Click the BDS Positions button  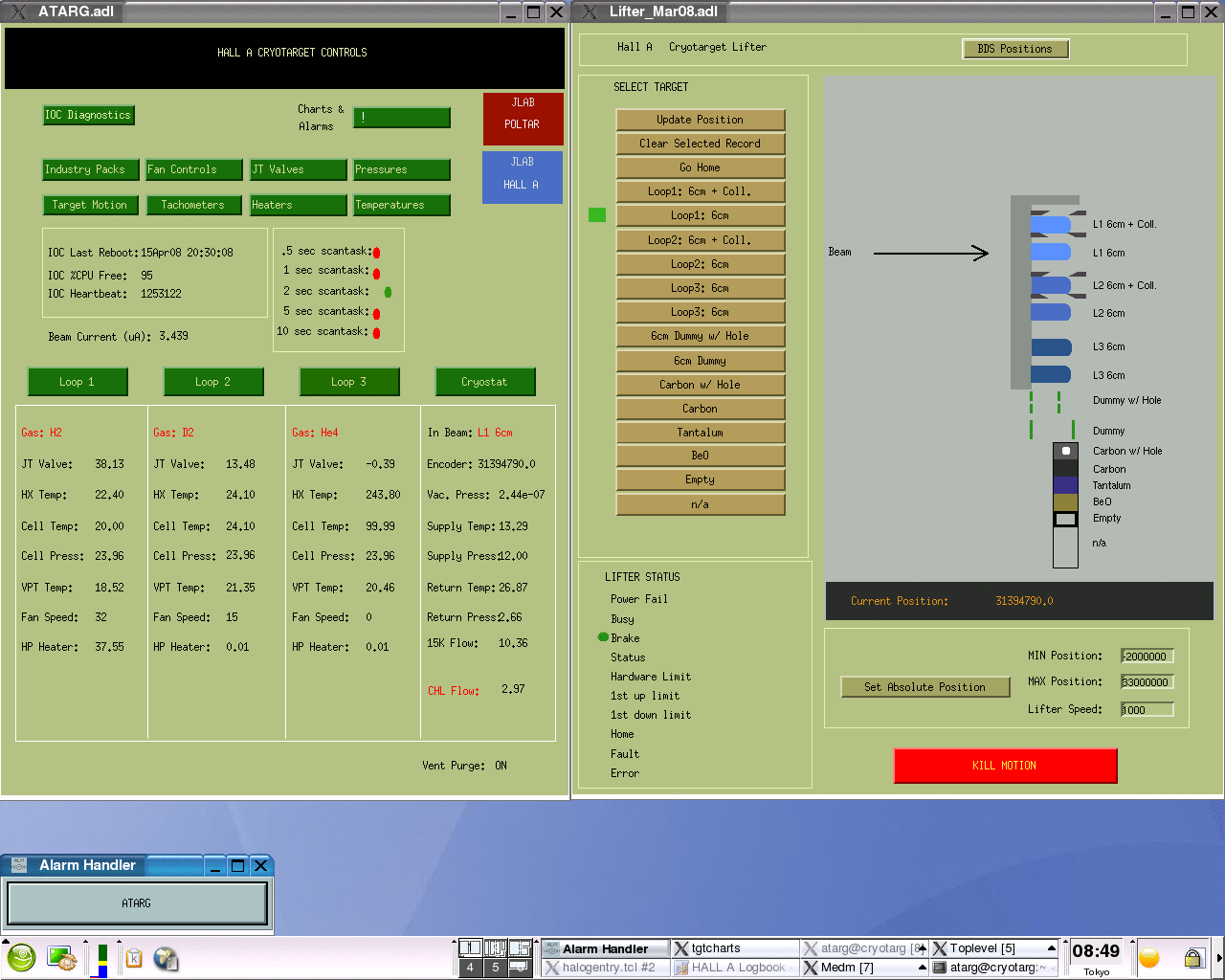tap(1015, 49)
